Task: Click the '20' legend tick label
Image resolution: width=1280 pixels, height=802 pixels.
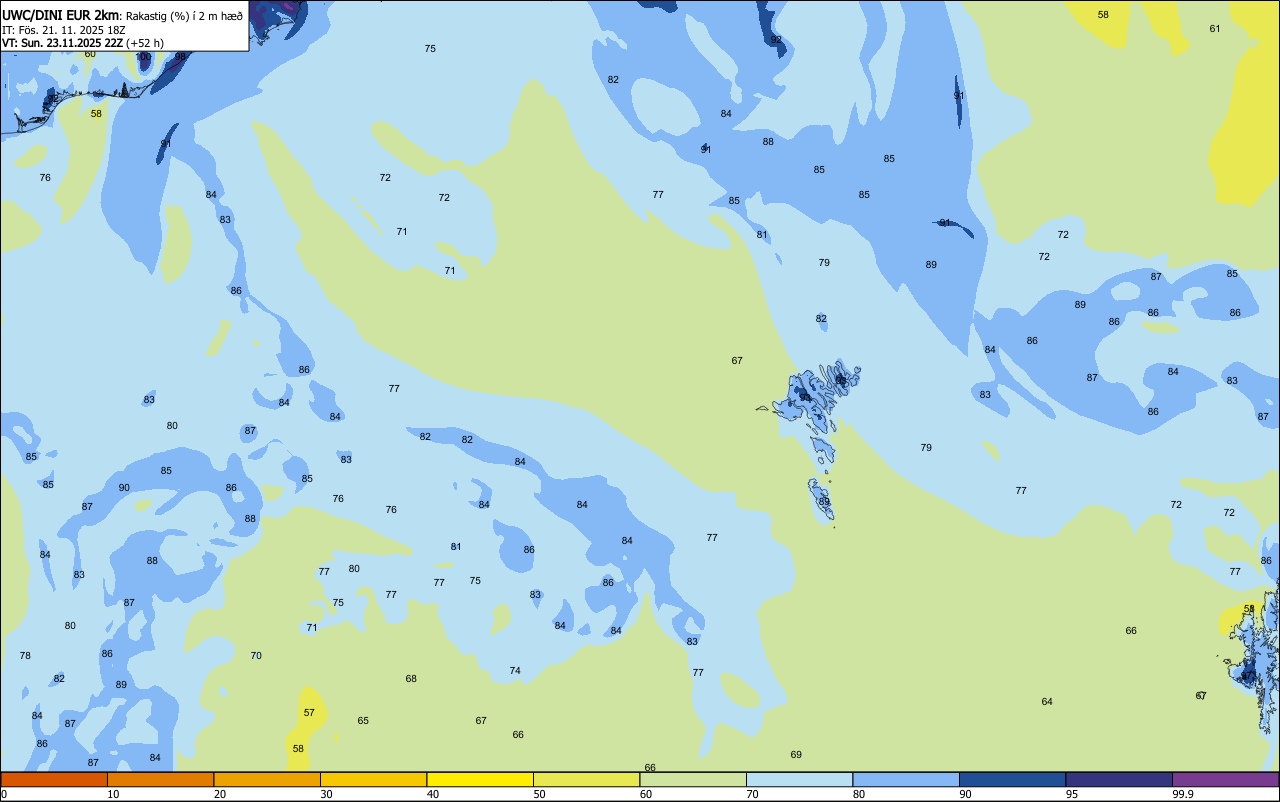Action: (x=220, y=794)
